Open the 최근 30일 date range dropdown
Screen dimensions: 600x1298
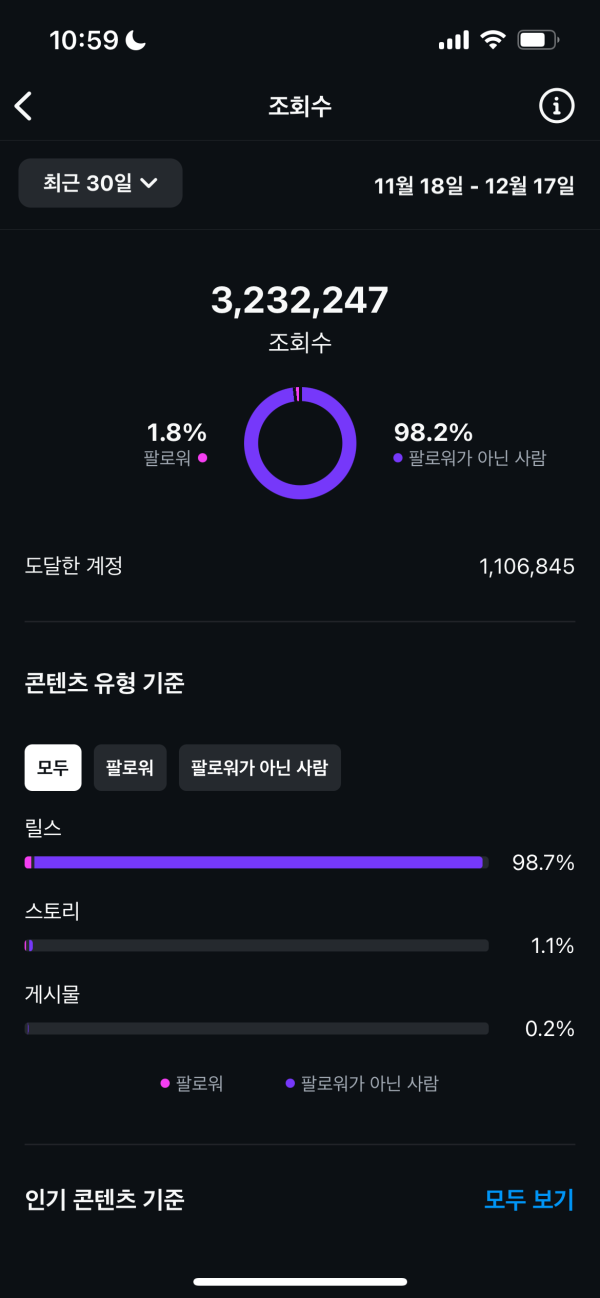(x=100, y=183)
